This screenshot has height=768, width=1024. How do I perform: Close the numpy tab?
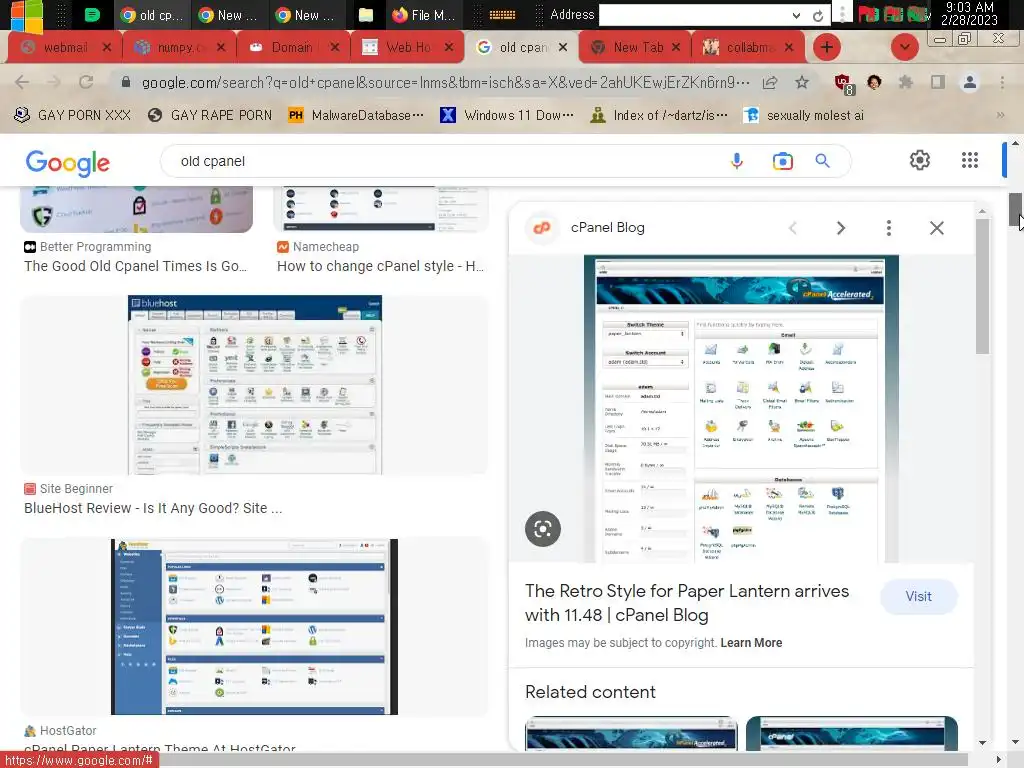(x=221, y=47)
